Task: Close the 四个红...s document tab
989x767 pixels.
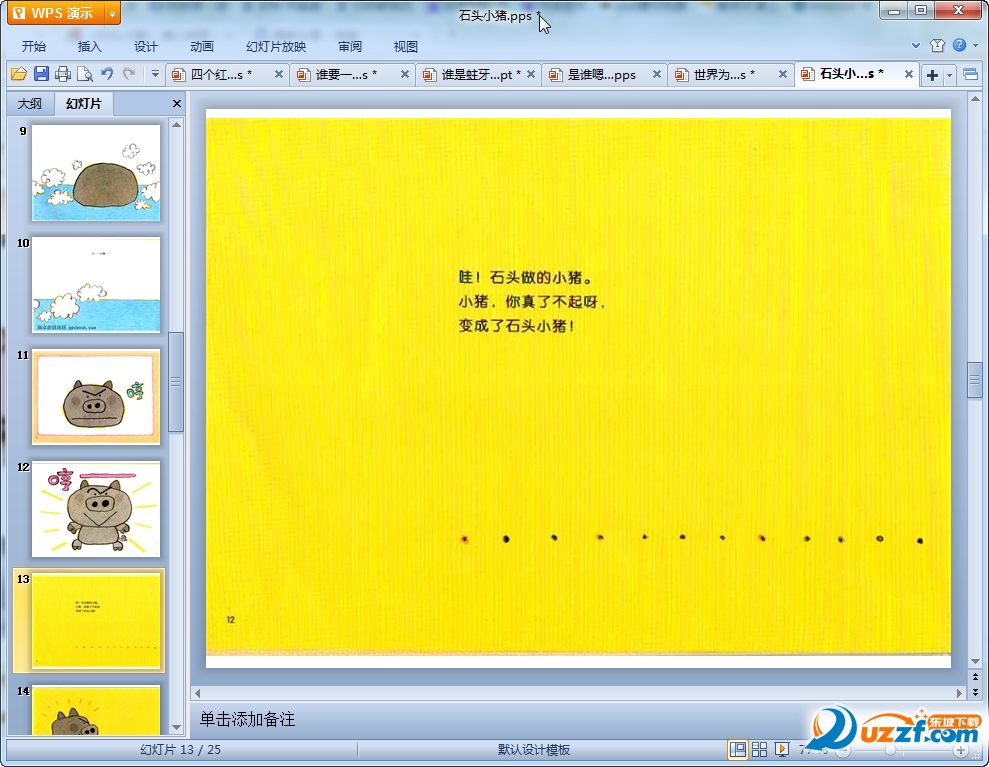Action: click(x=278, y=74)
